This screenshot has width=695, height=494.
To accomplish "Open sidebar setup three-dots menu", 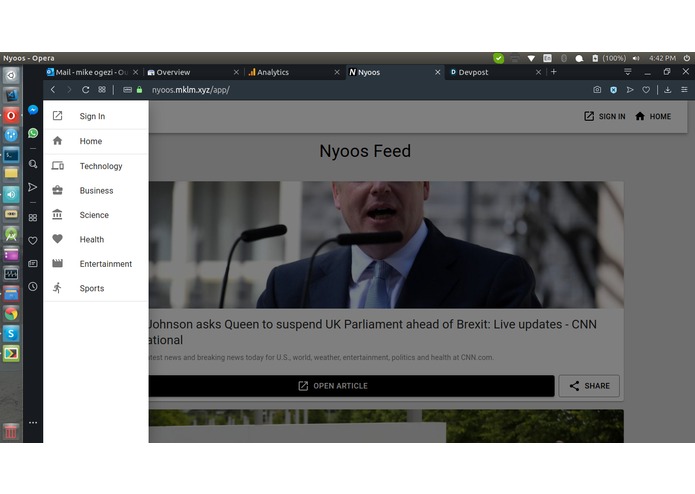I will (33, 423).
